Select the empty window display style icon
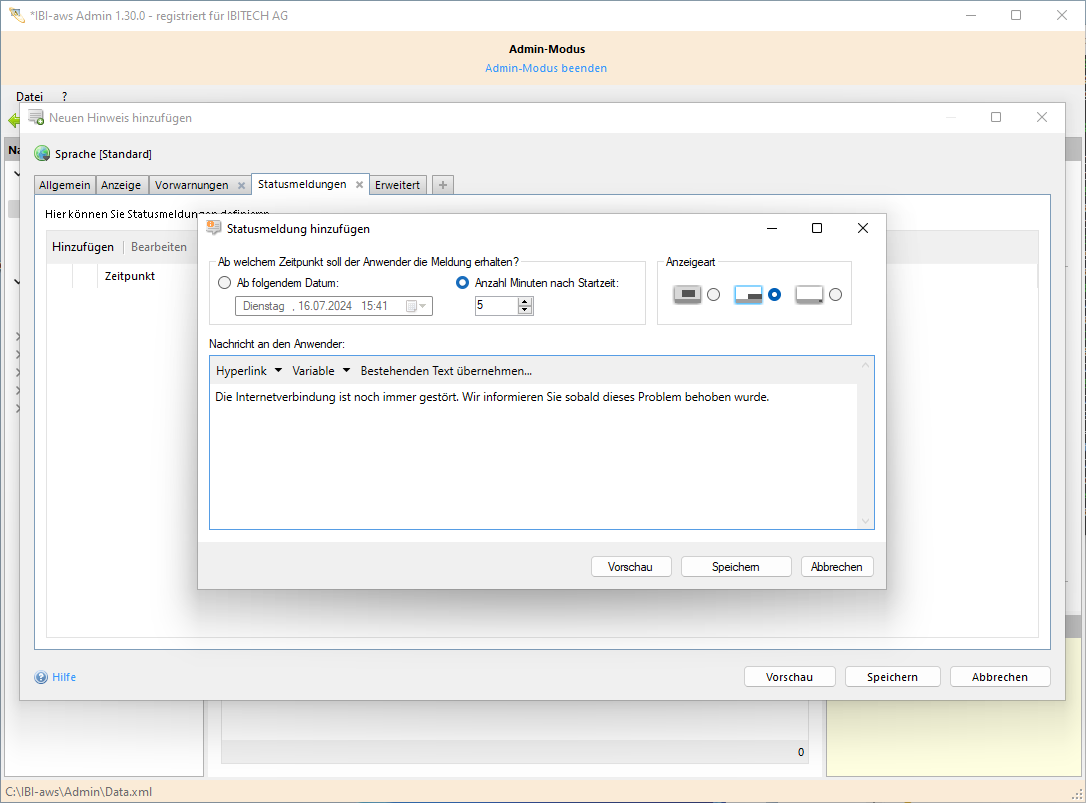This screenshot has width=1086, height=803. pyautogui.click(x=808, y=294)
